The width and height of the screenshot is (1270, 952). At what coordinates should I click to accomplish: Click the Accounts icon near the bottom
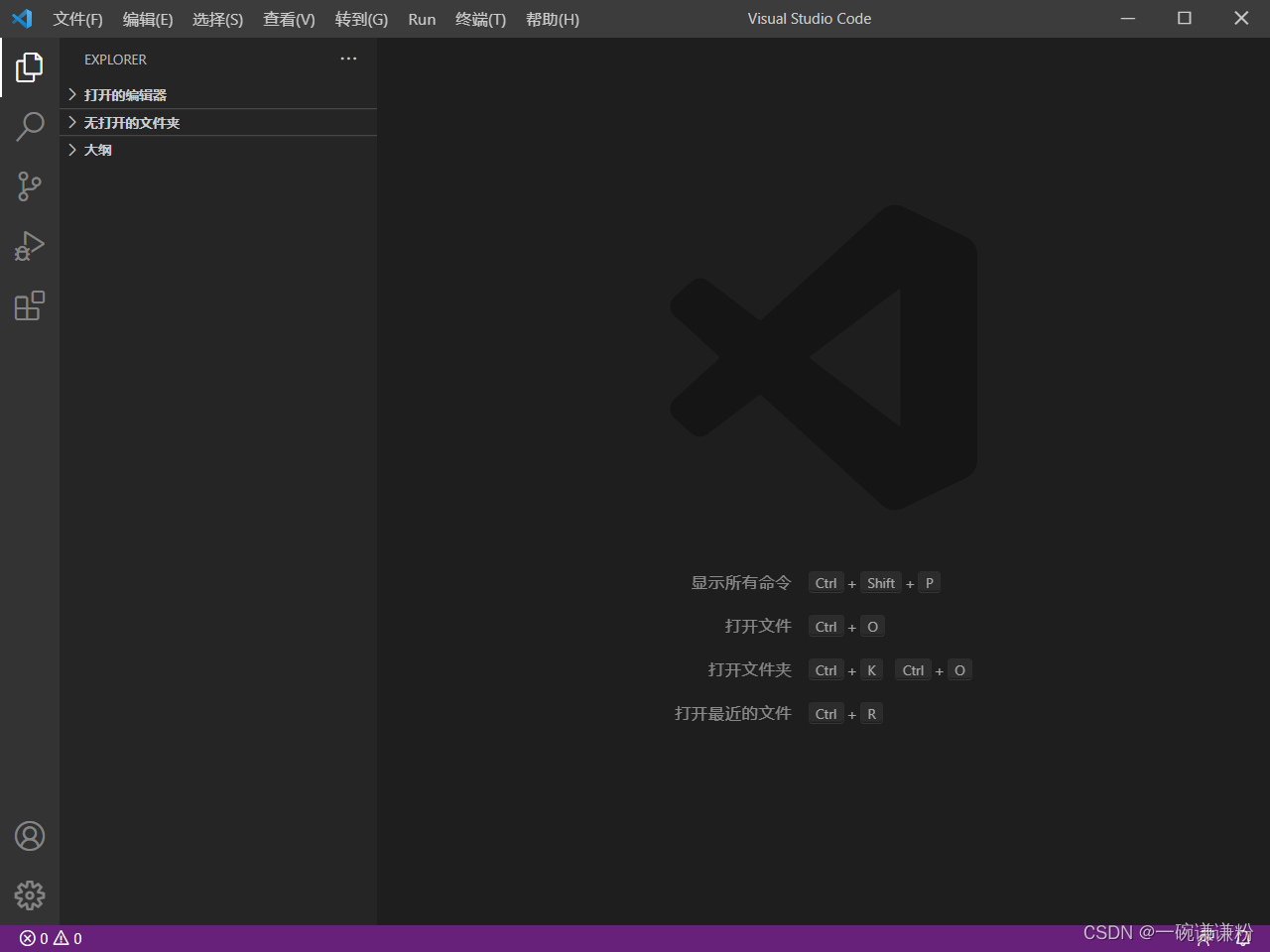(29, 836)
